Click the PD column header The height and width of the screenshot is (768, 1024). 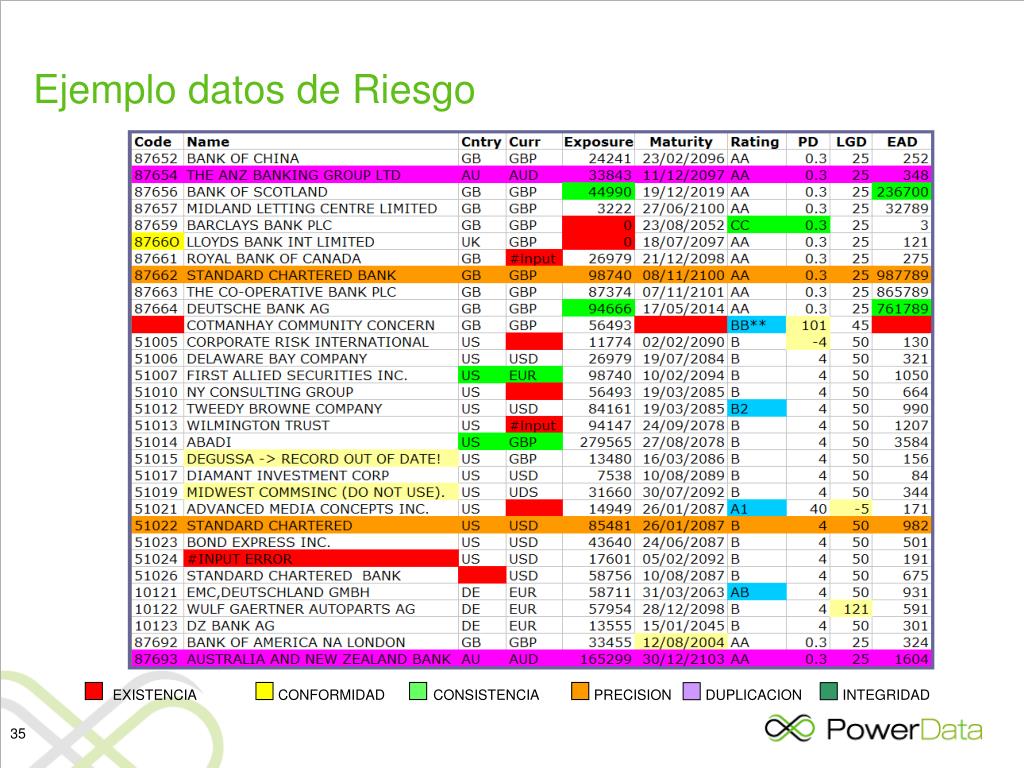pyautogui.click(x=808, y=142)
